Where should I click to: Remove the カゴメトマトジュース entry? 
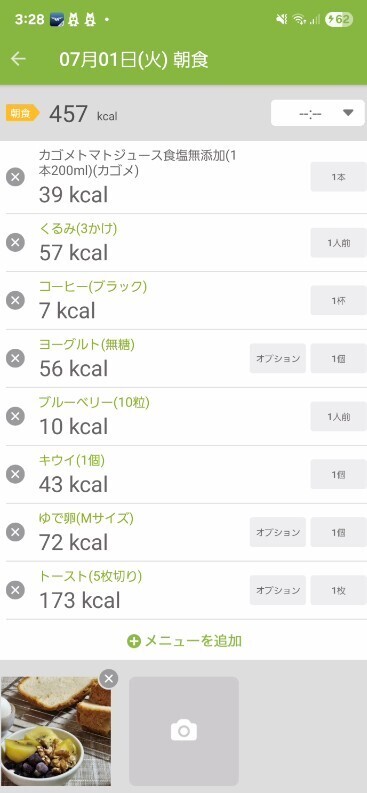click(x=15, y=177)
